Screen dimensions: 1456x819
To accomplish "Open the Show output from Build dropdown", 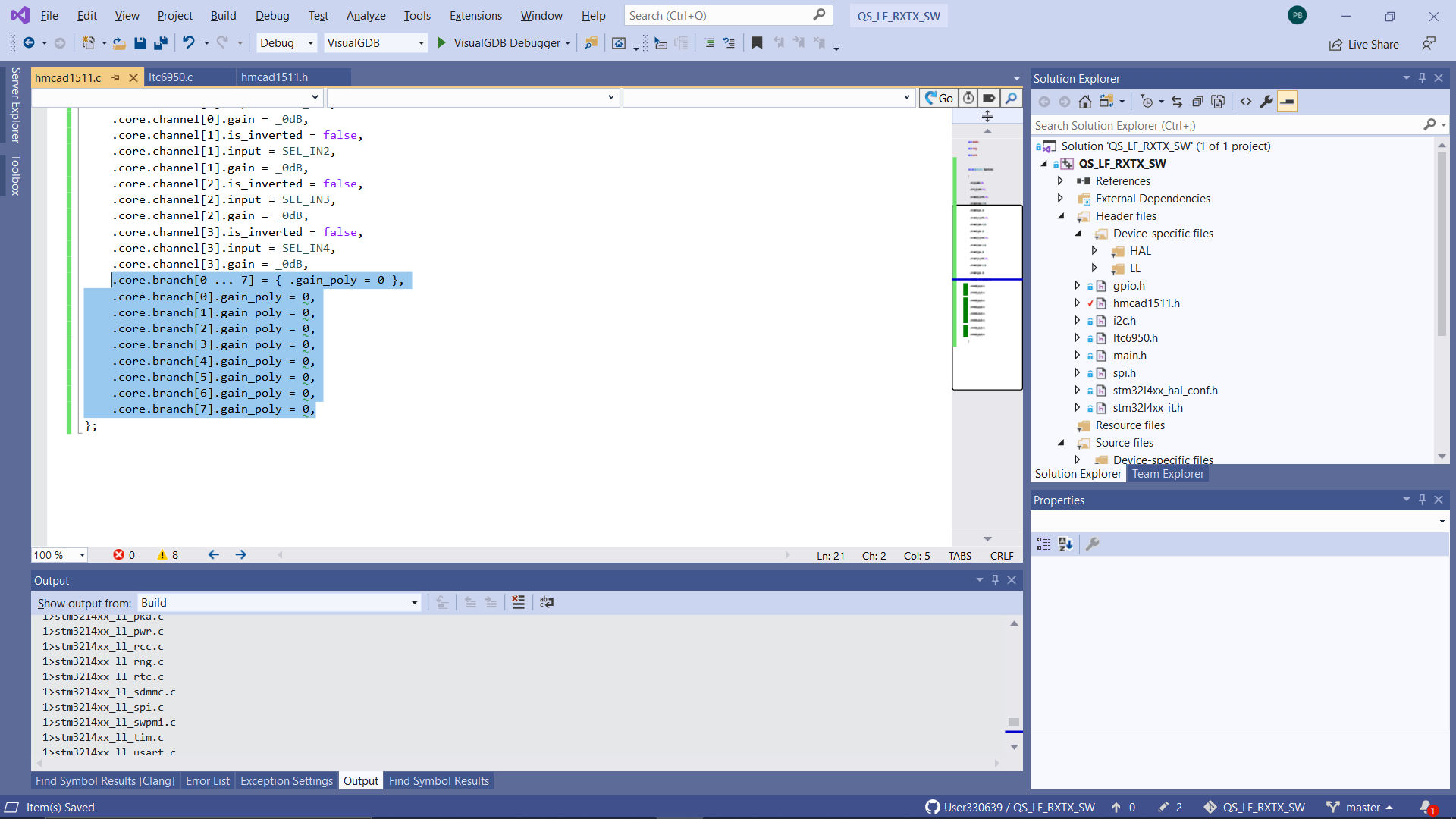I will (x=279, y=603).
